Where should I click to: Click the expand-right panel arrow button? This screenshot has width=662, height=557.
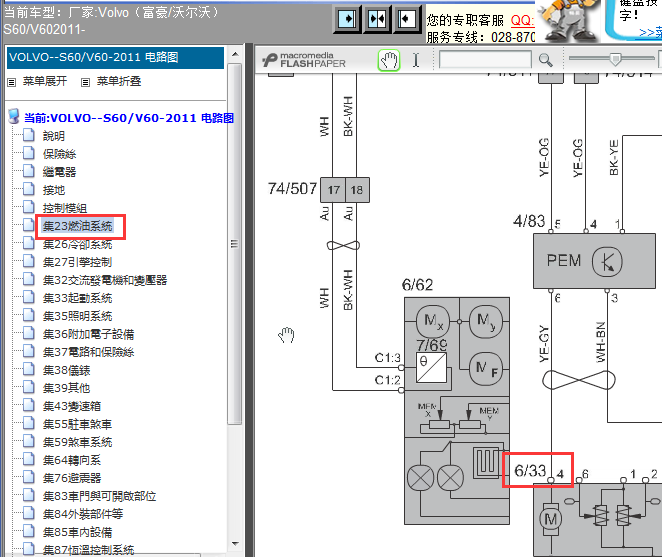coord(347,19)
